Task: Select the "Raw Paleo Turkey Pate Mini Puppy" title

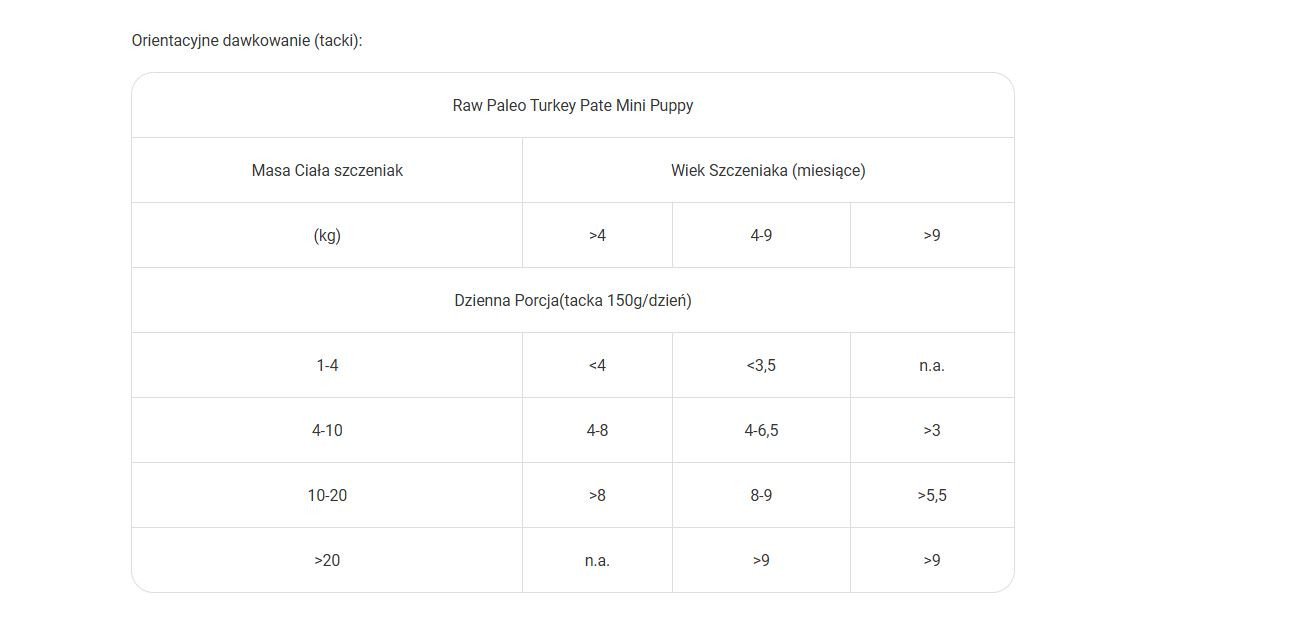Action: tap(572, 105)
